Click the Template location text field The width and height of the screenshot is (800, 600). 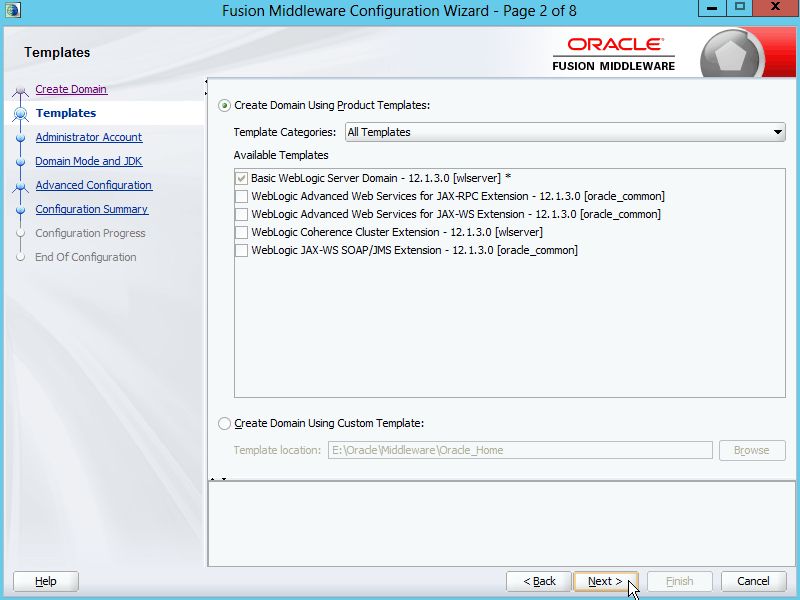point(520,450)
